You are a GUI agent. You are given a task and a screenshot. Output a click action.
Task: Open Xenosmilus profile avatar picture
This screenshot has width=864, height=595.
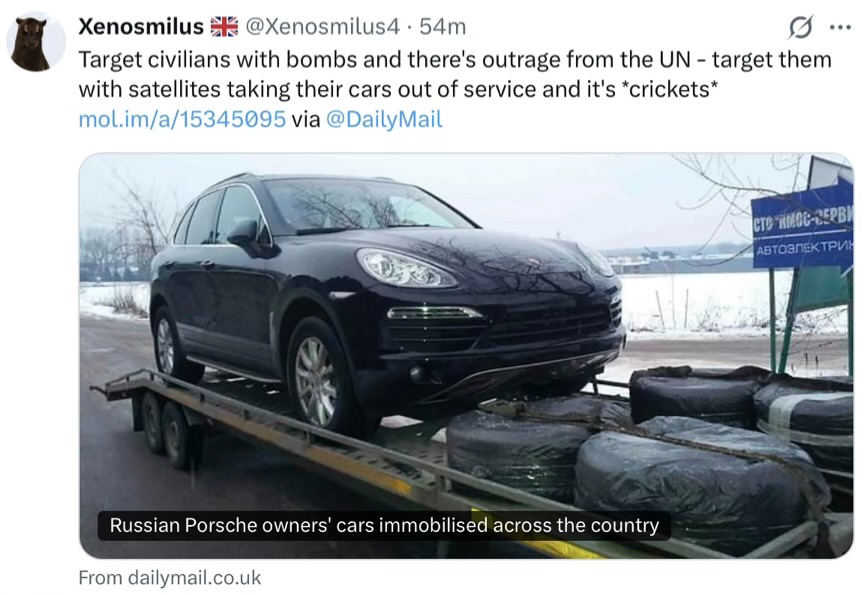pyautogui.click(x=36, y=42)
